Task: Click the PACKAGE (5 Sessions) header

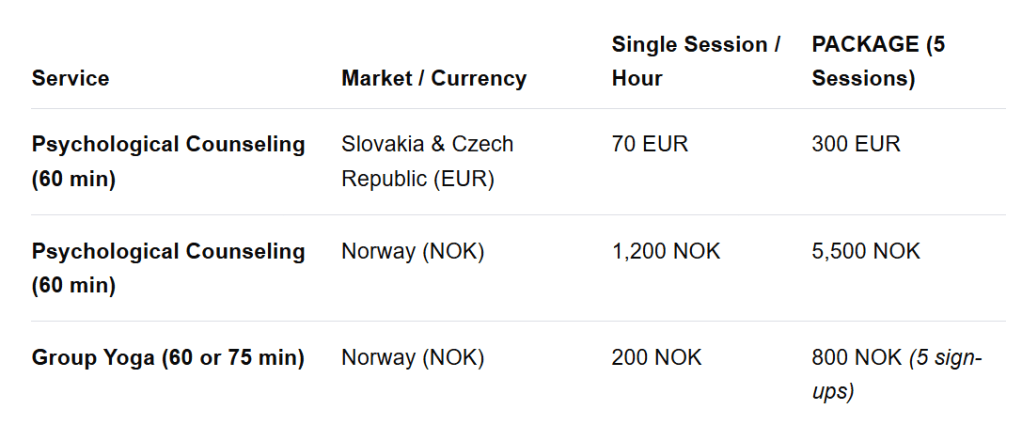Action: pos(878,61)
